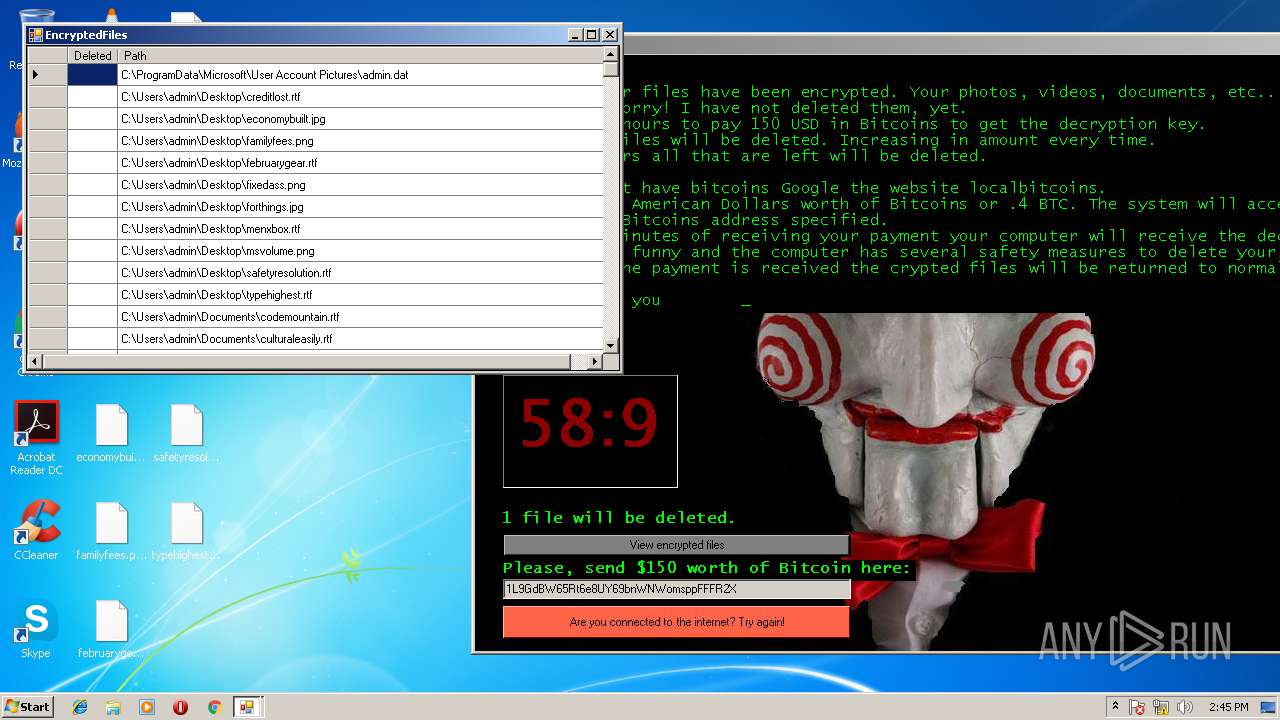Click the 'Are you connected to the internet? Try again!' button
Viewport: 1280px width, 720px height.
[676, 622]
